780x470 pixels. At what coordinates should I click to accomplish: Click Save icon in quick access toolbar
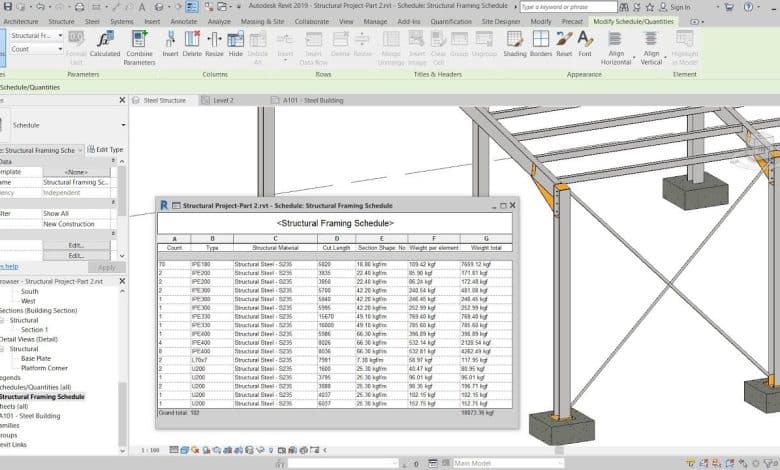tap(8, 7)
